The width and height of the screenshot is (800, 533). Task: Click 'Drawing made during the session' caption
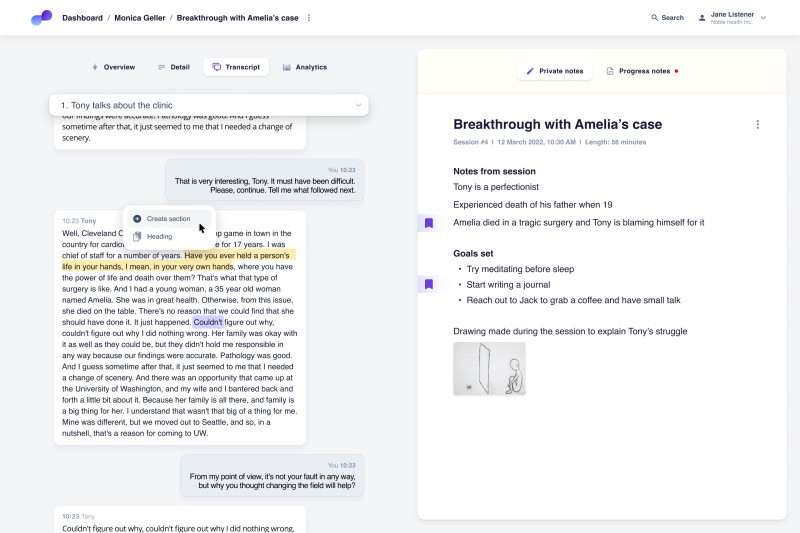[x=570, y=332]
